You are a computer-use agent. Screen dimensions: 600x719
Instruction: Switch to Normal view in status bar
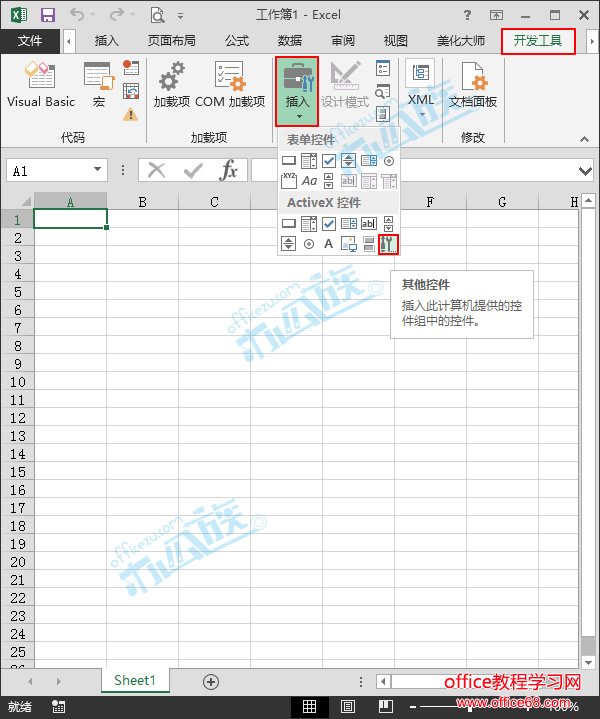tap(310, 707)
